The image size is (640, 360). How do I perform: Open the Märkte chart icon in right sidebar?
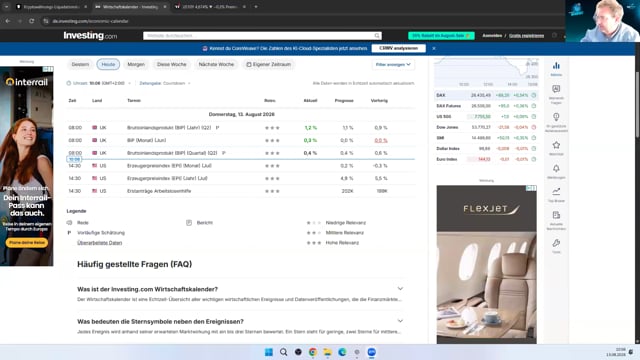556,66
